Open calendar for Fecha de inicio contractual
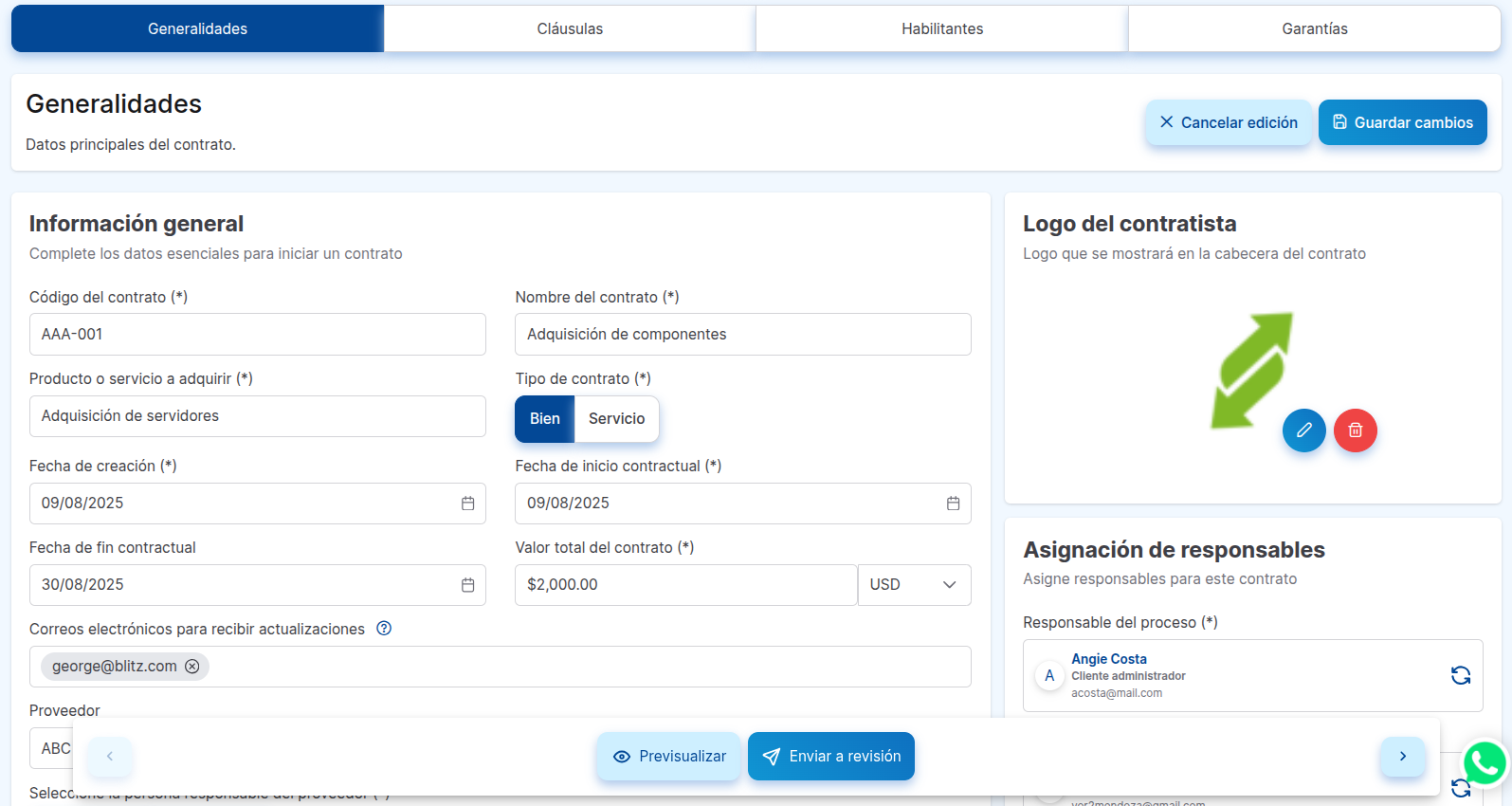Viewport: 1512px width, 806px height. [x=953, y=504]
